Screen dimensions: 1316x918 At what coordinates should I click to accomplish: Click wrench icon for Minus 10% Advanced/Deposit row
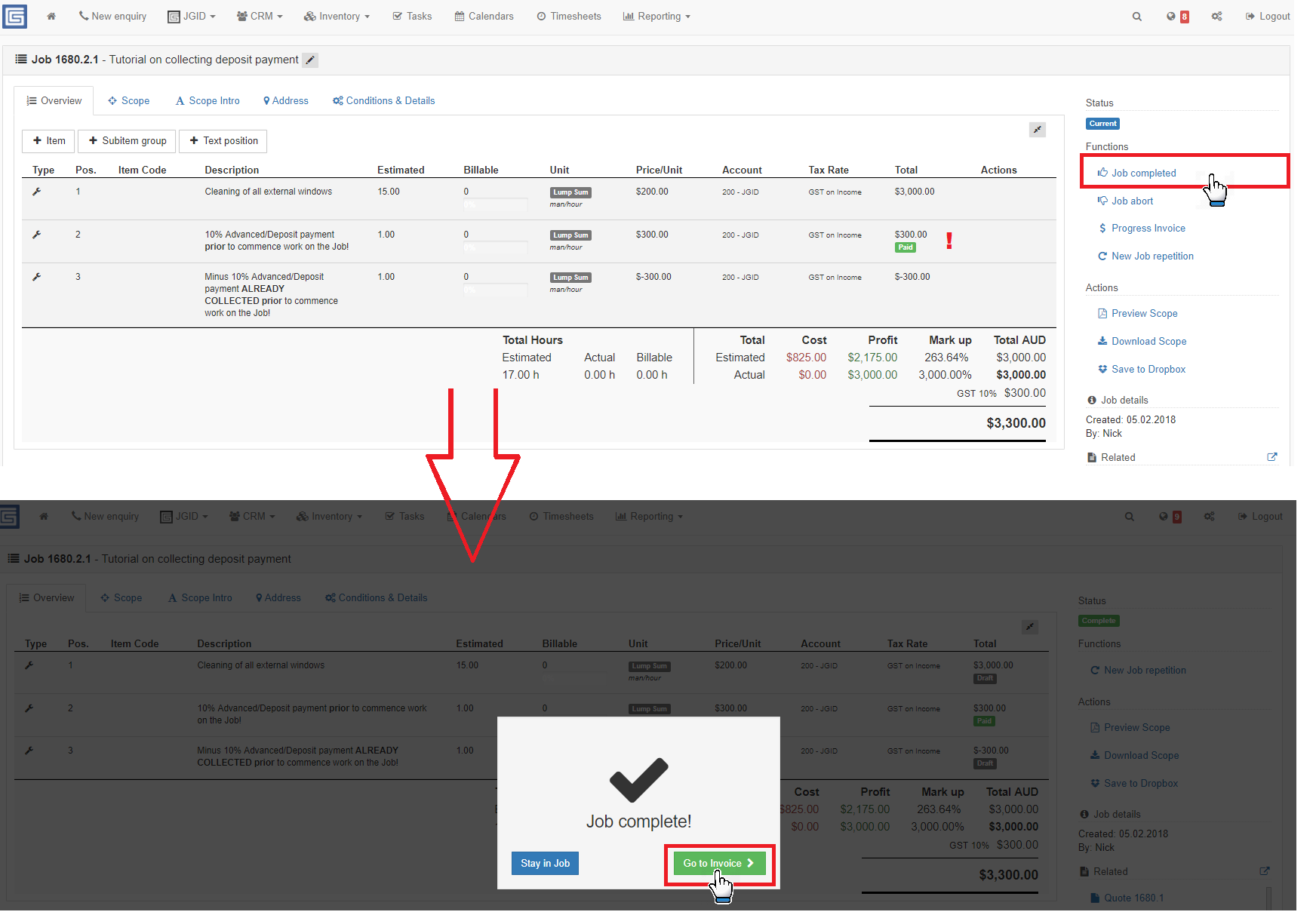pos(36,277)
